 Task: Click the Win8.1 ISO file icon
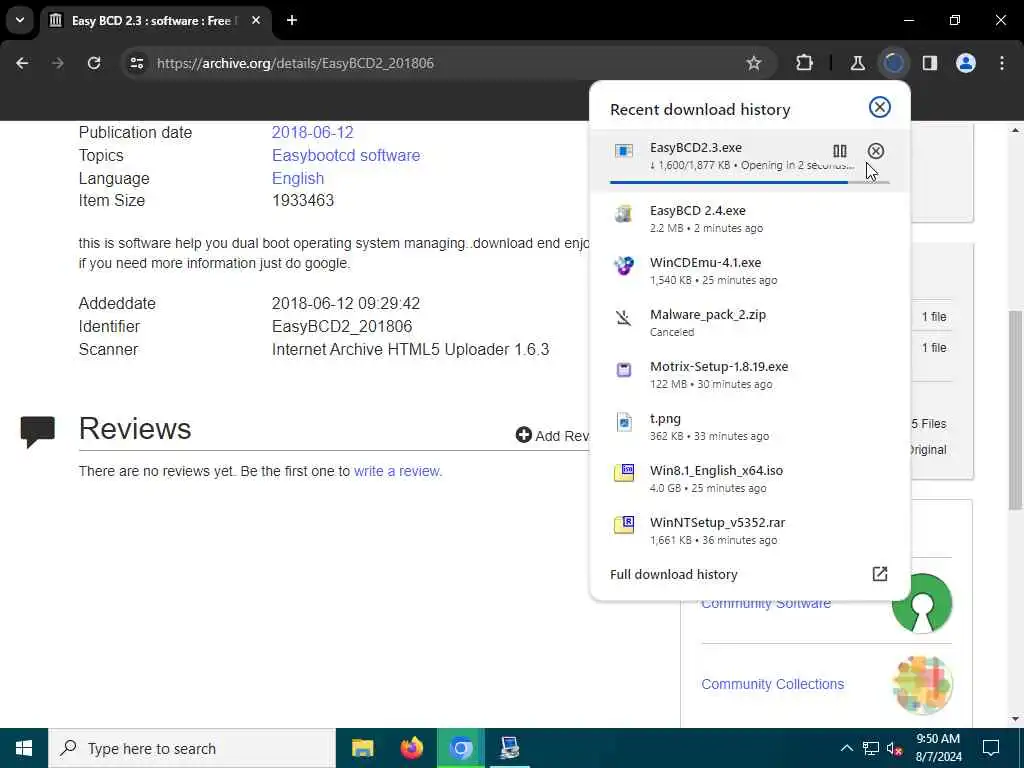(624, 473)
